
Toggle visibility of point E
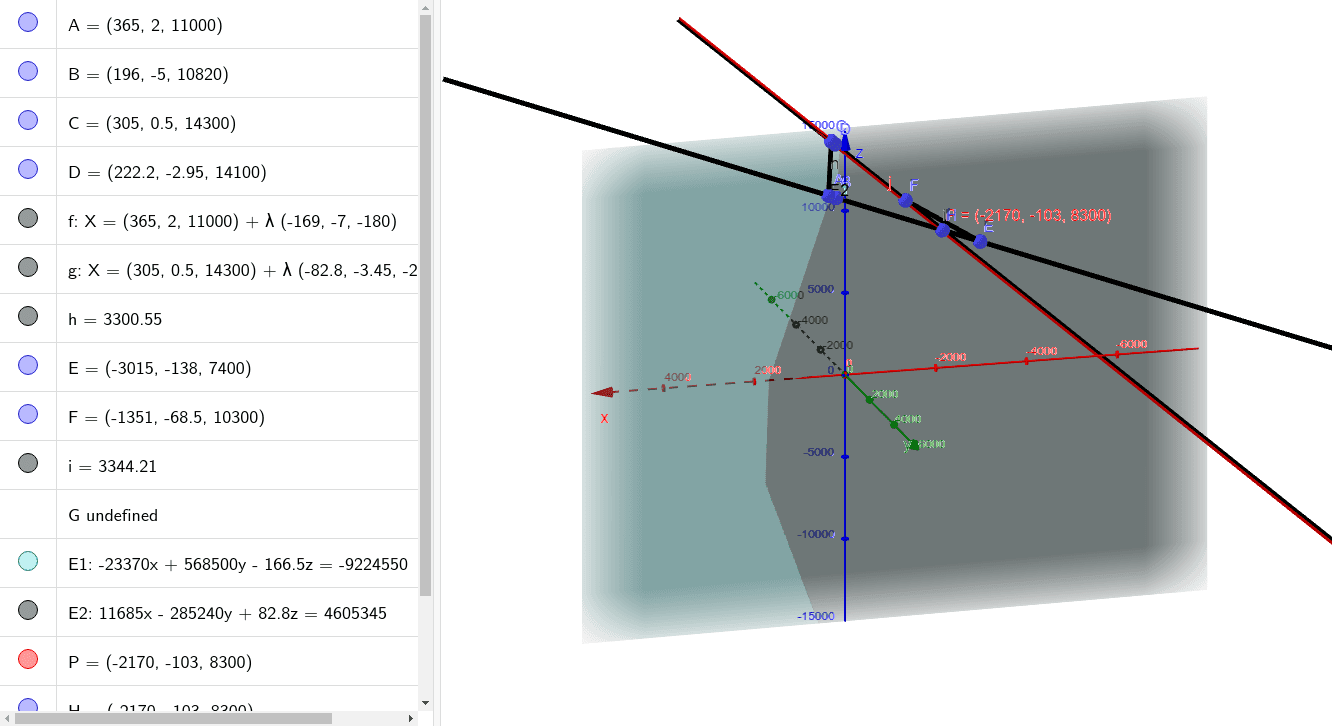click(x=28, y=365)
